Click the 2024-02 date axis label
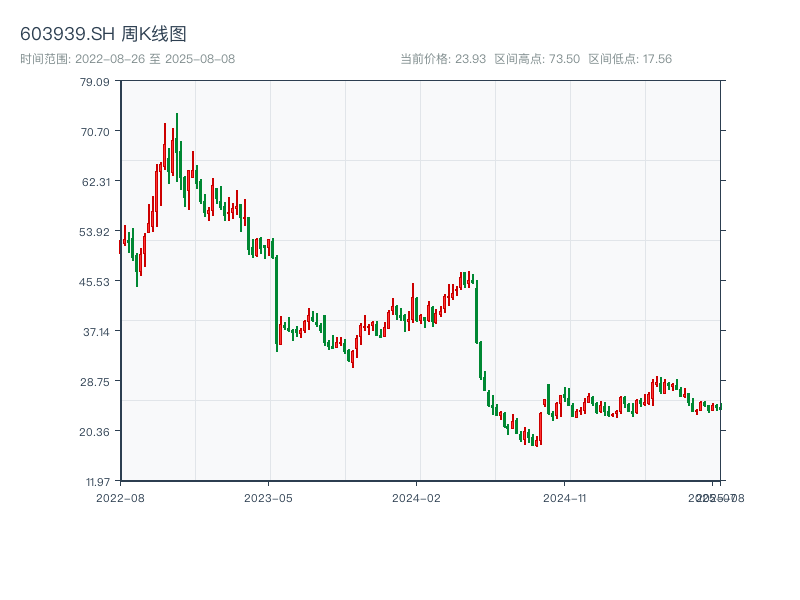This screenshot has width=800, height=600. pos(416,497)
